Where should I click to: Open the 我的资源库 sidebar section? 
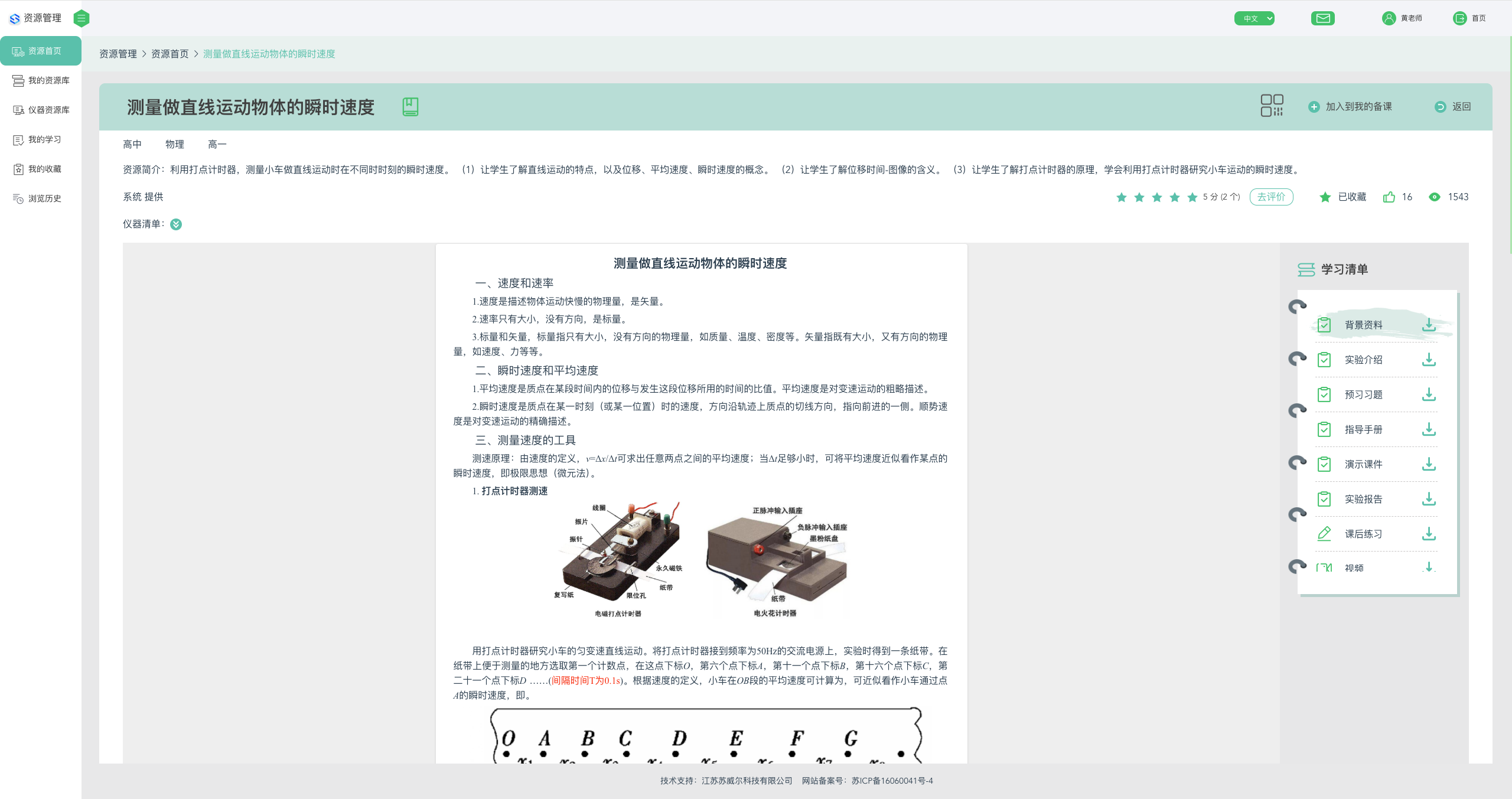(x=47, y=81)
